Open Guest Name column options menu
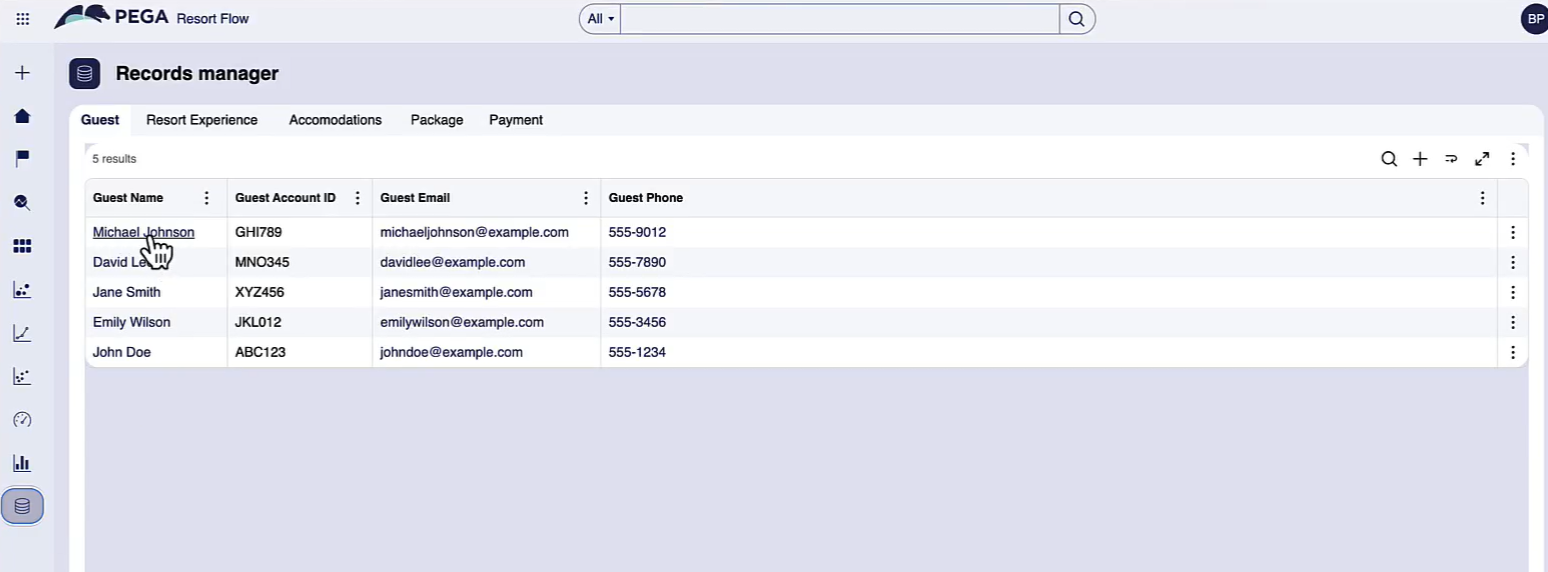 tap(207, 198)
